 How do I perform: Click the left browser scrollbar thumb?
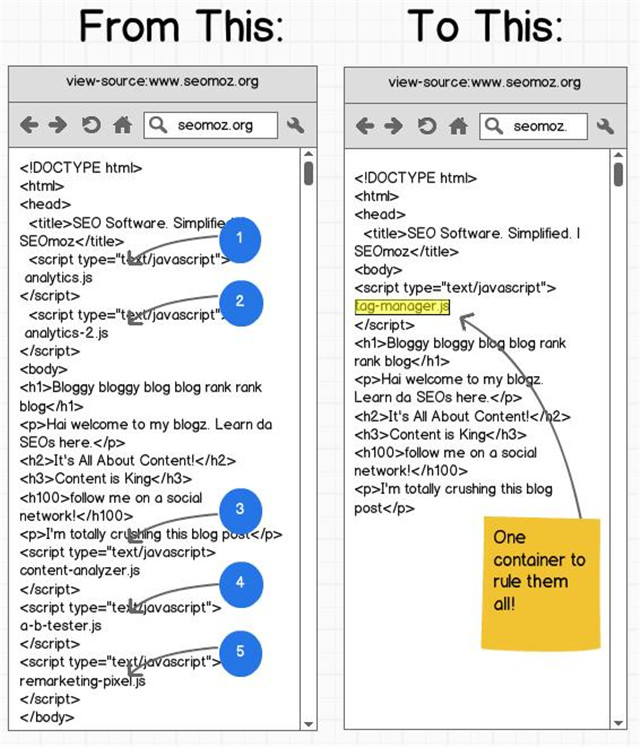(308, 173)
